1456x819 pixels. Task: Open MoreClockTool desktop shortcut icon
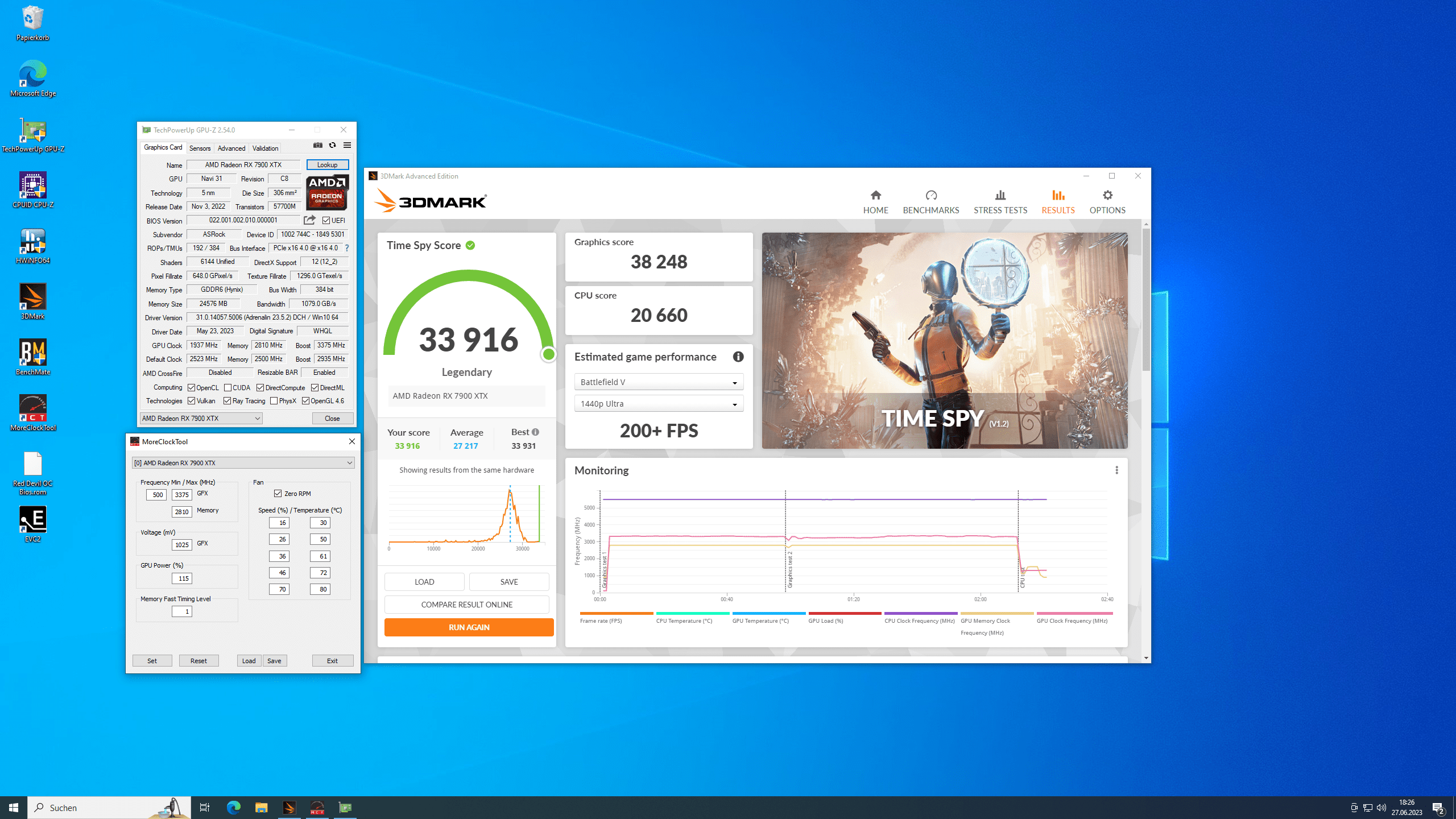pos(33,408)
